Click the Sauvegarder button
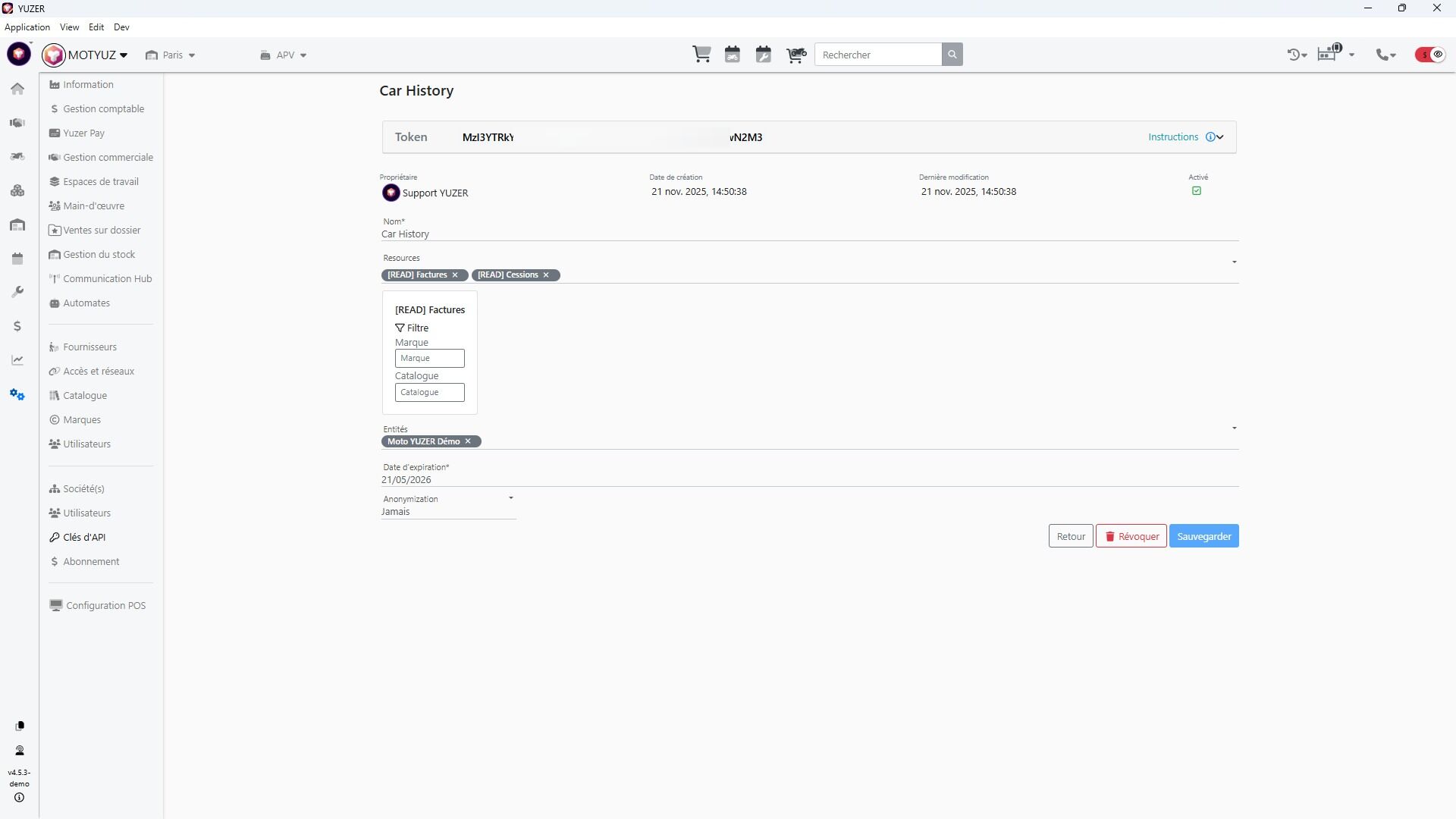The image size is (1456, 819). [1203, 537]
